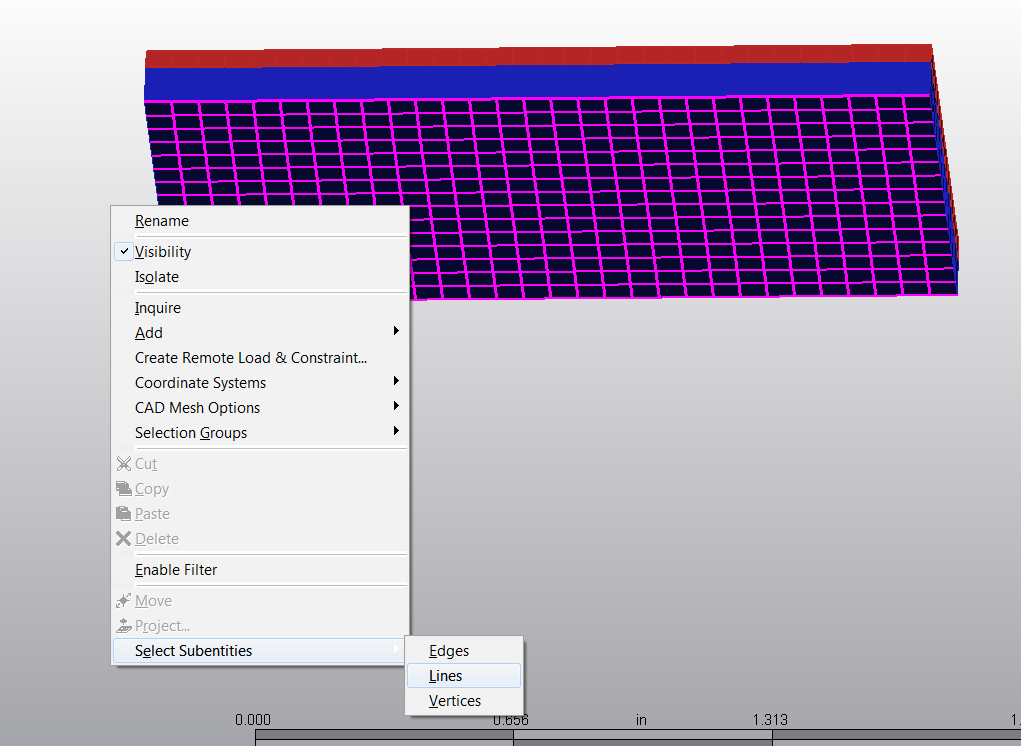Choose Vertices as the subentity type
The width and height of the screenshot is (1021, 746).
[455, 700]
